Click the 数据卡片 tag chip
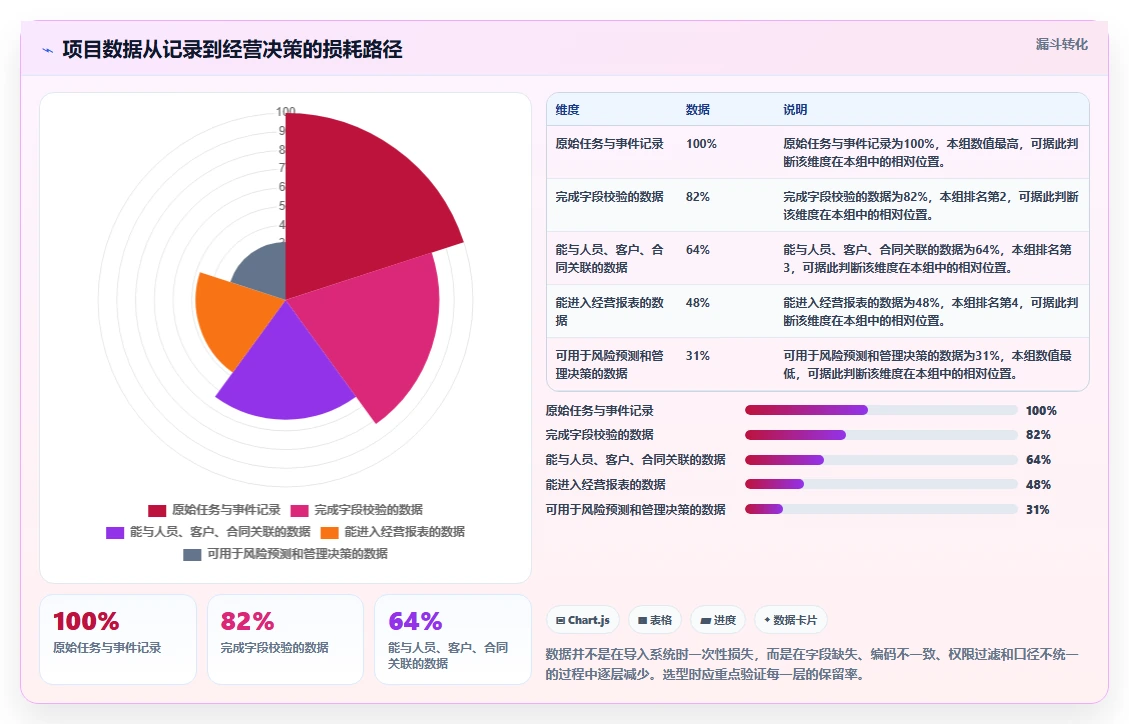The image size is (1129, 724). click(791, 620)
